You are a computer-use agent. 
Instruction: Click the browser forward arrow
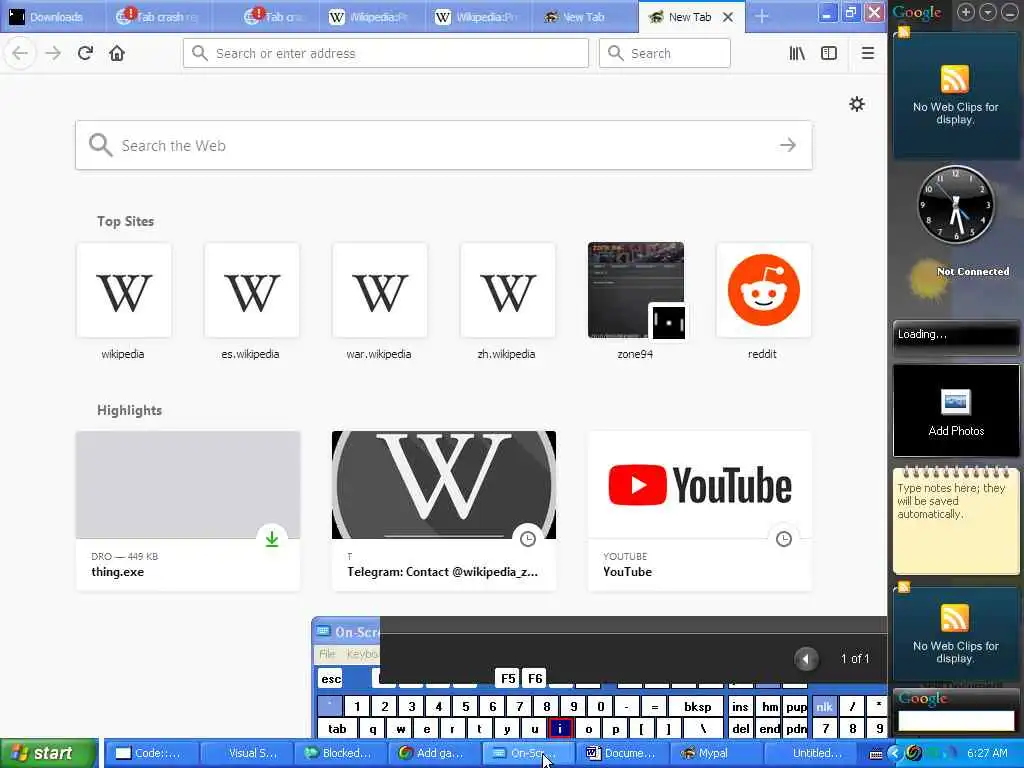click(53, 53)
